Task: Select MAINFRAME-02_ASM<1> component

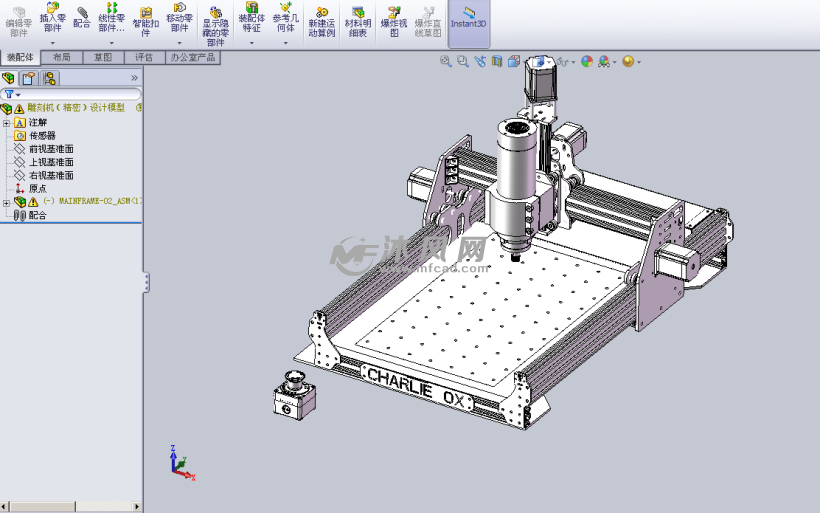Action: tap(92, 201)
